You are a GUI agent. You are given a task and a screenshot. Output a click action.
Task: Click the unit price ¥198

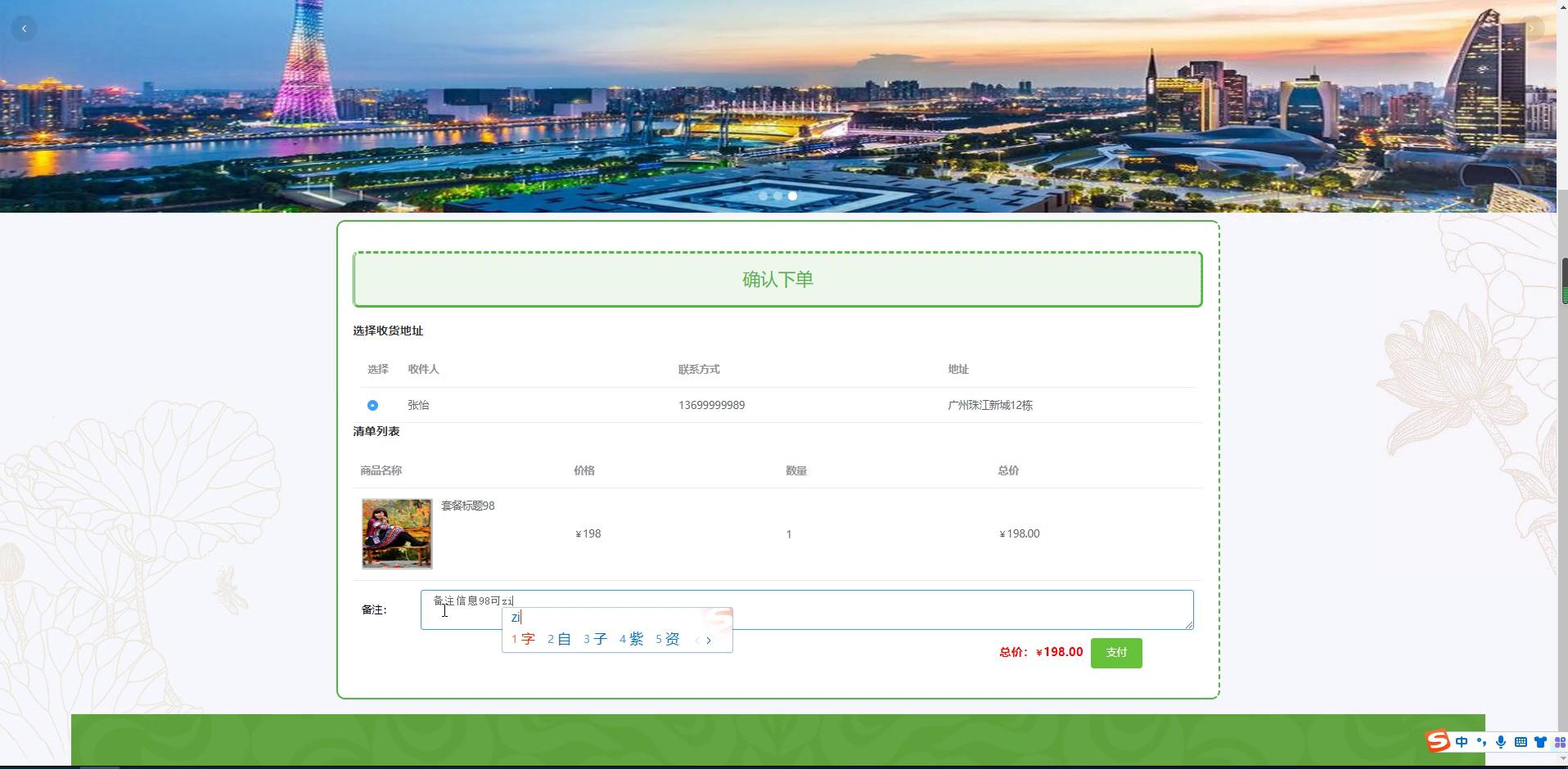coord(588,533)
